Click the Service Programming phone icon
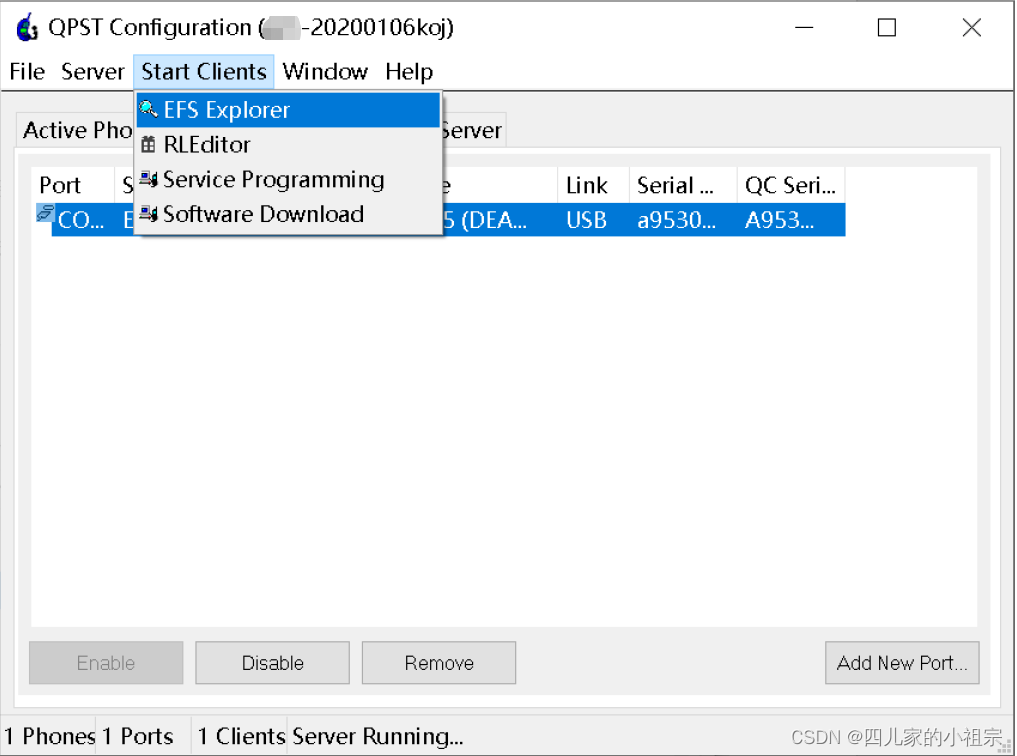Image resolution: width=1017 pixels, height=756 pixels. tap(149, 180)
